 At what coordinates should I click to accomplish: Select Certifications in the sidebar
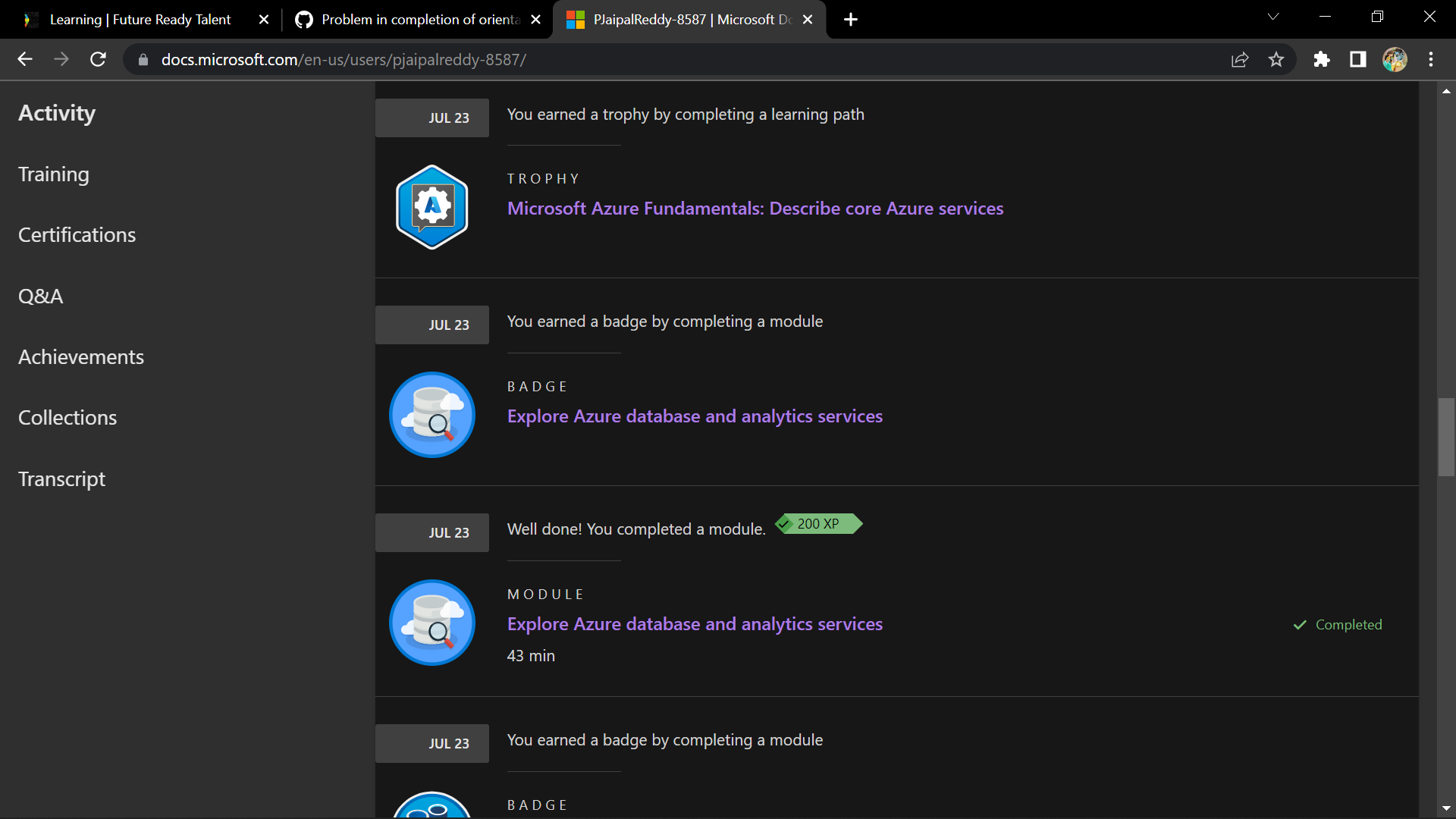click(x=77, y=235)
